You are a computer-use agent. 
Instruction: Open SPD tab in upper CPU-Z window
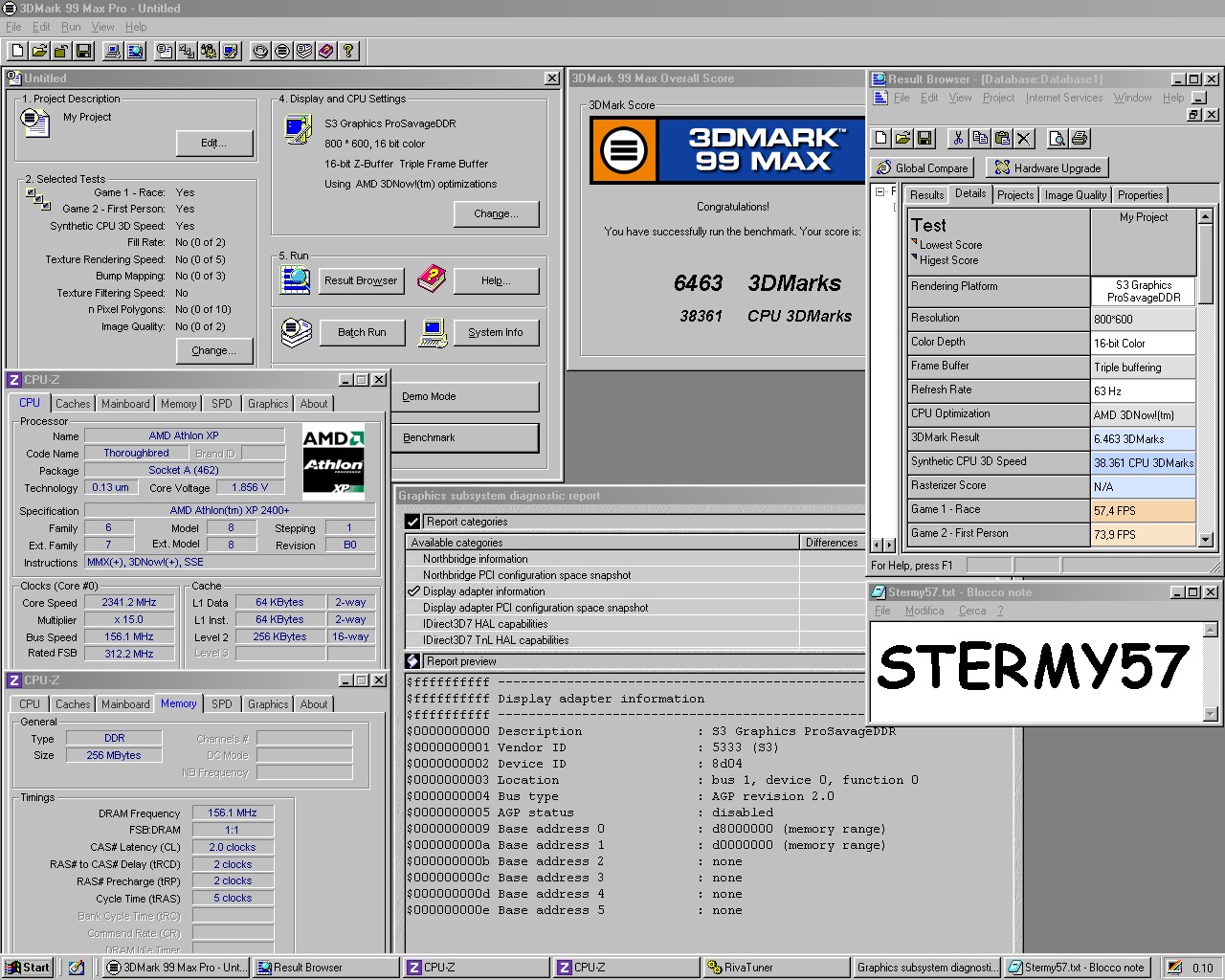click(x=222, y=404)
